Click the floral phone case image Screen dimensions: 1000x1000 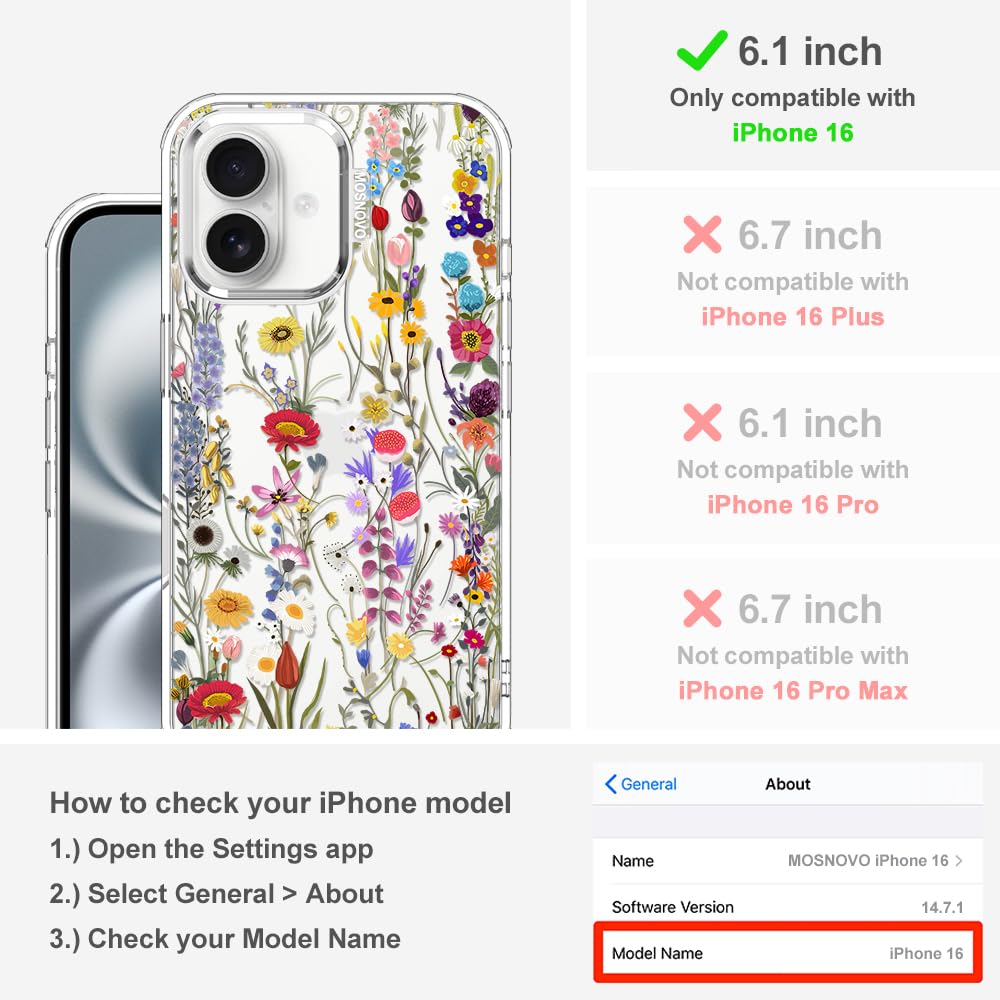pos(336,411)
